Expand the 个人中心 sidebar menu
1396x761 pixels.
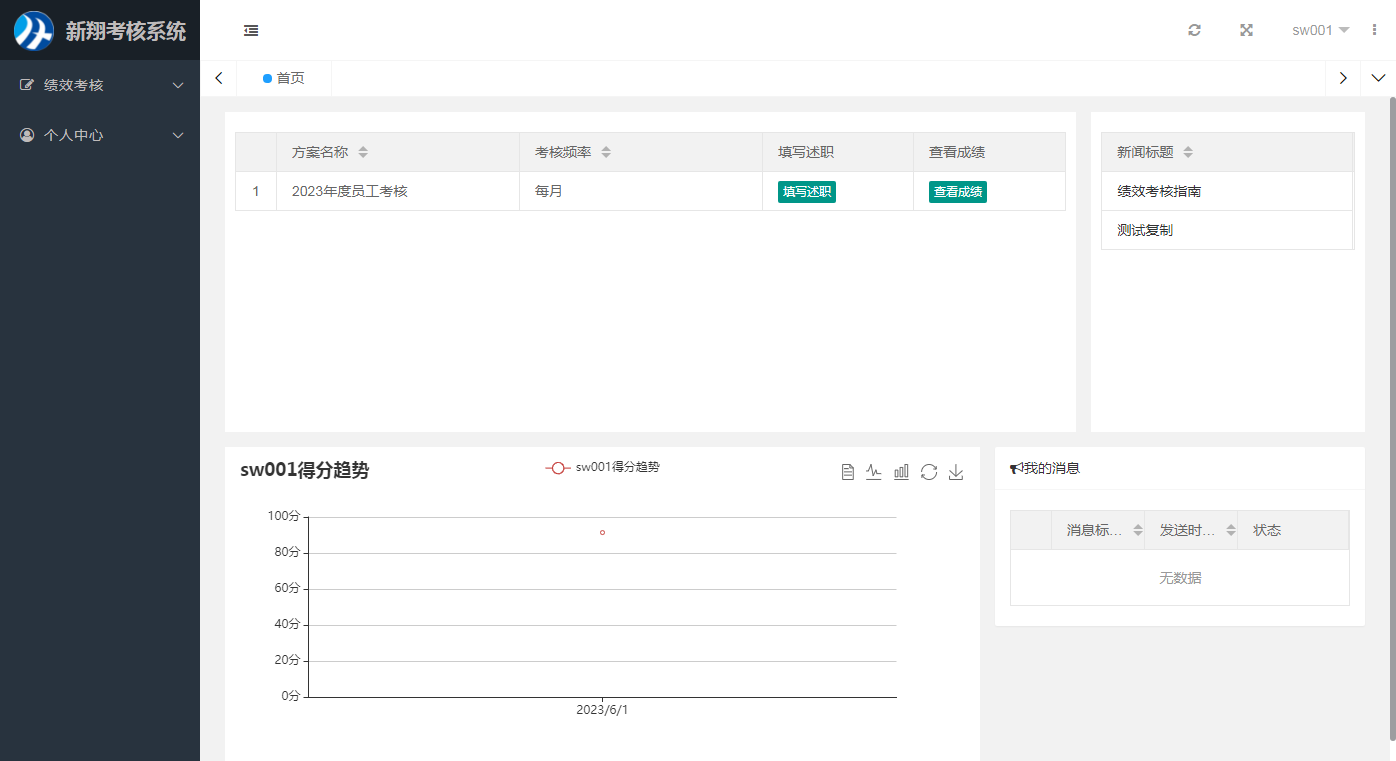tap(100, 135)
